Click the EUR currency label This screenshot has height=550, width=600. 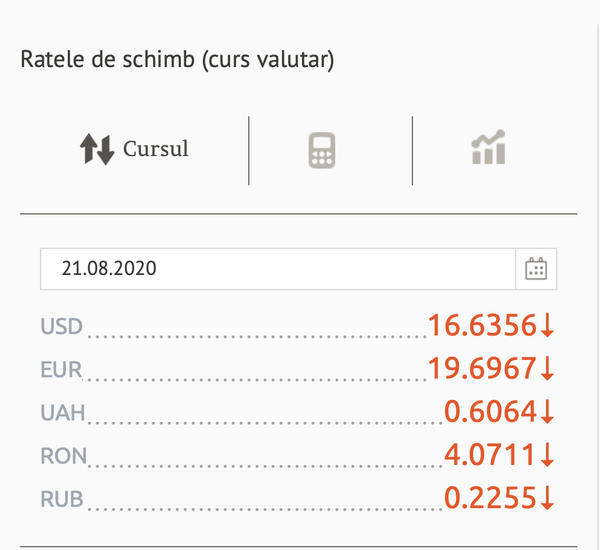click(61, 369)
